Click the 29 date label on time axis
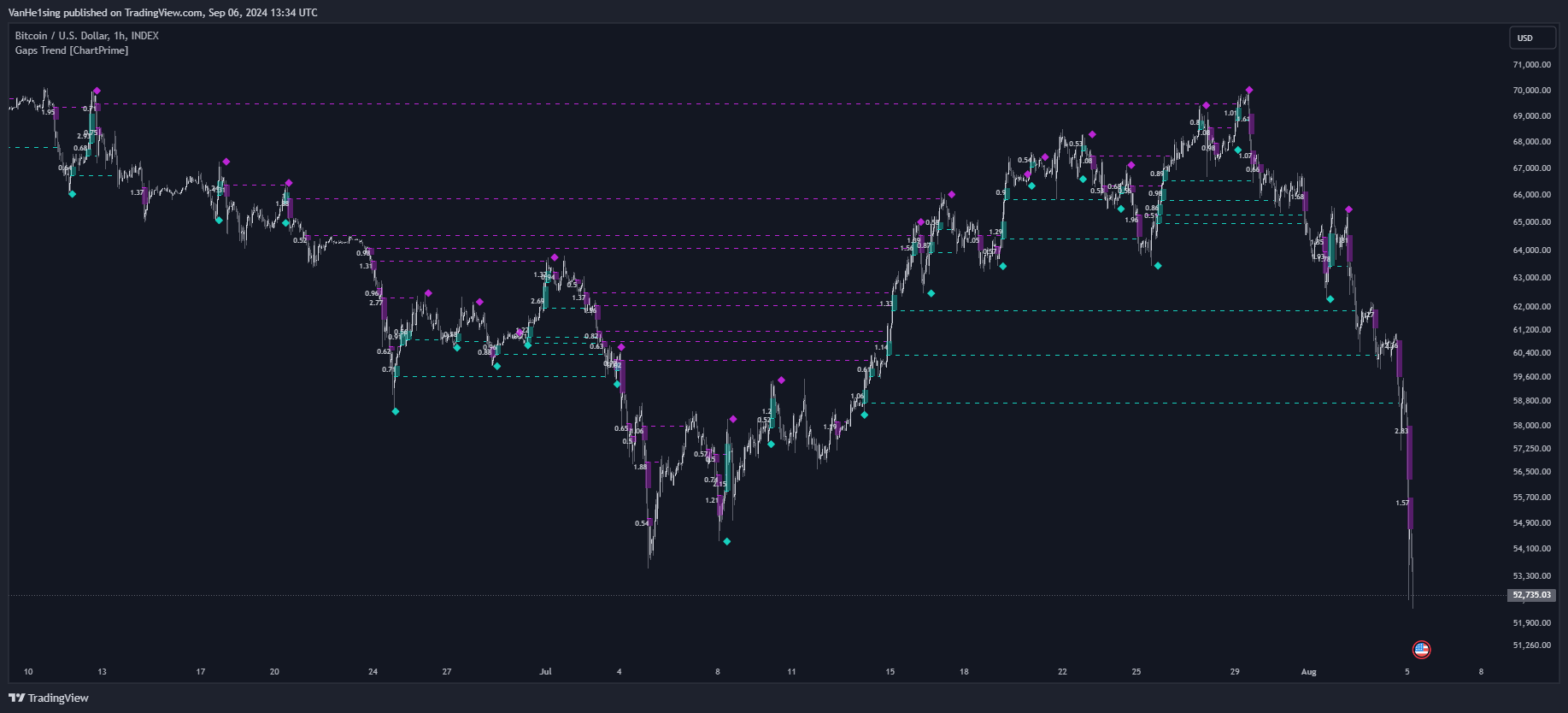 1235,672
